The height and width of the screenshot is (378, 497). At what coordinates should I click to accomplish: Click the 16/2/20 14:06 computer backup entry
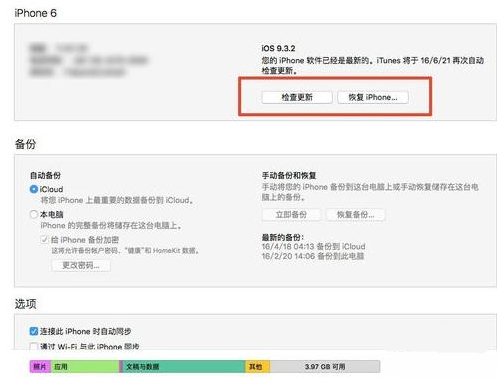tap(313, 256)
